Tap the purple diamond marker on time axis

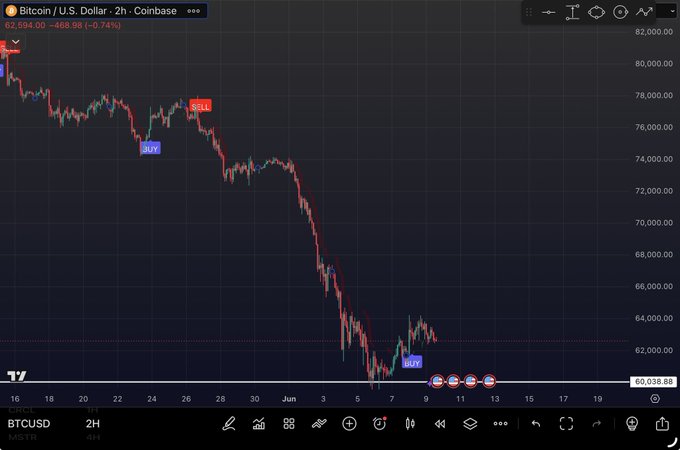pos(430,383)
